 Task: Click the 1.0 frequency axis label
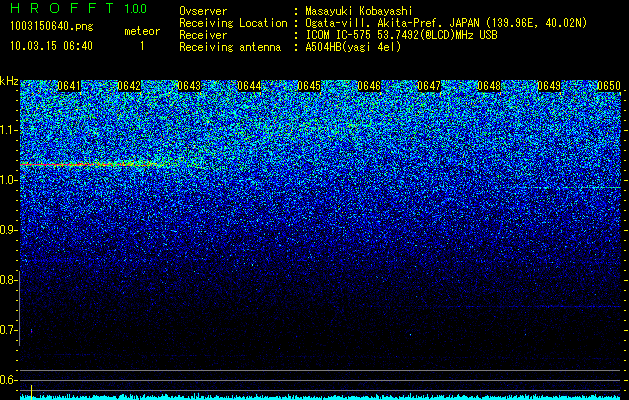tap(9, 180)
